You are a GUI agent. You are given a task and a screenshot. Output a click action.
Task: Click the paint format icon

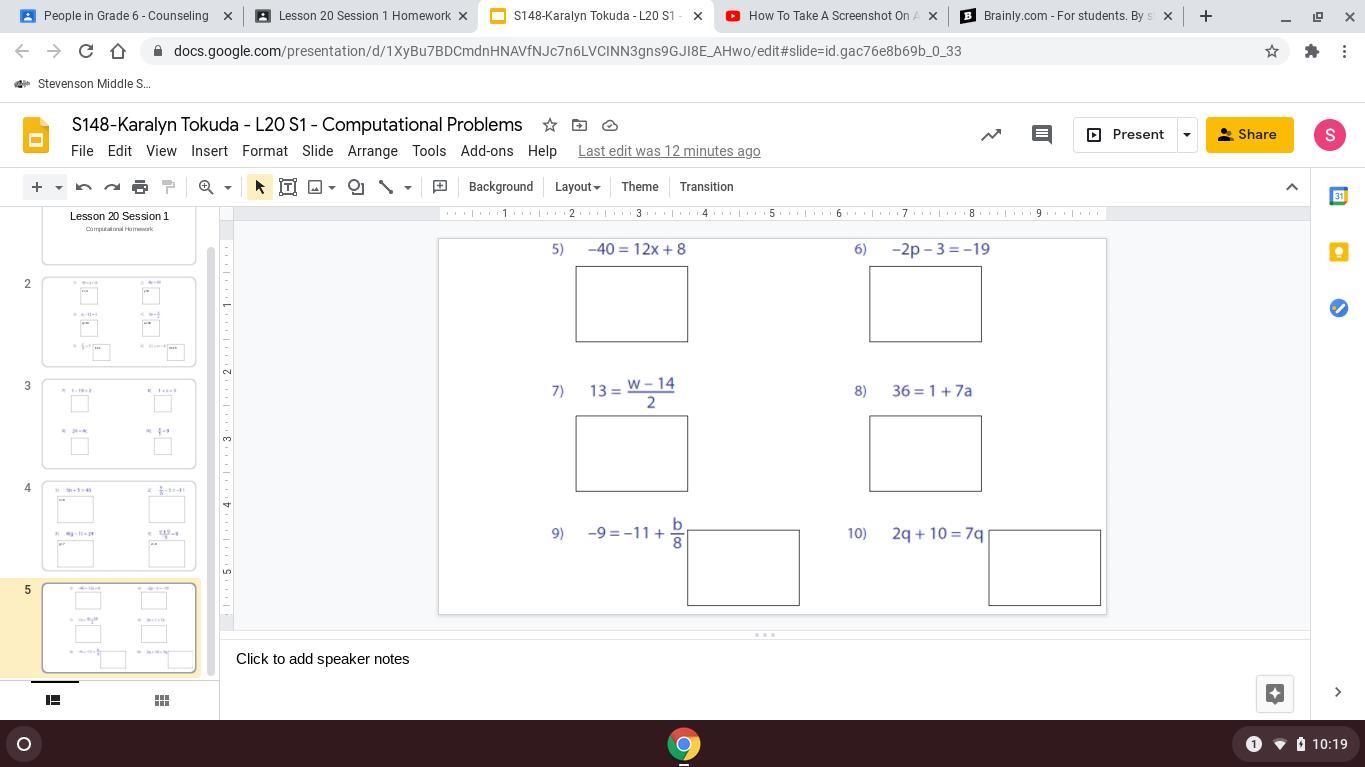point(168,187)
